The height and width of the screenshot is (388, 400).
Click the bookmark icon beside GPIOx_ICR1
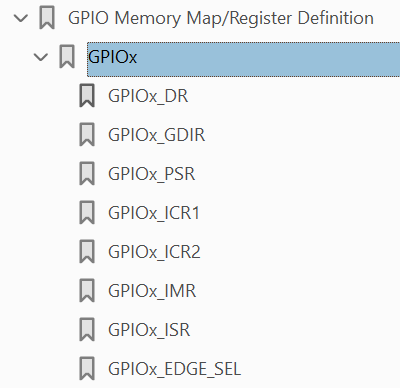point(87,213)
